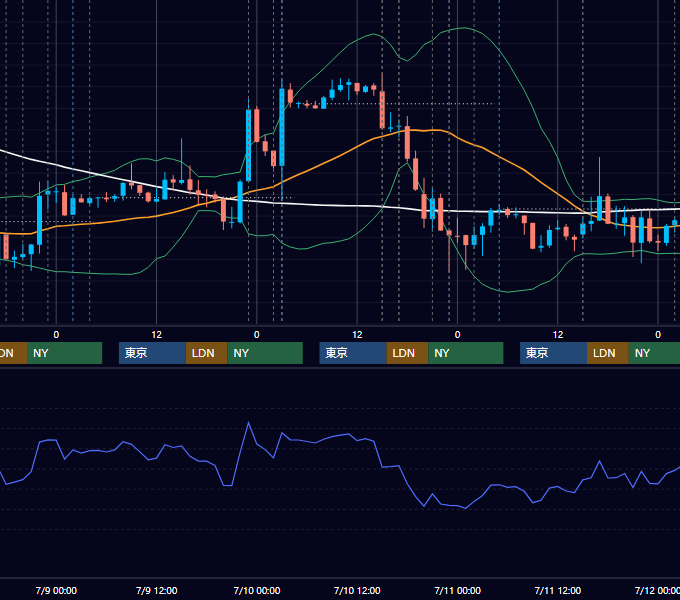Select the NY session block spanning 7/11 00:00
680x600 pixels.
[466, 353]
